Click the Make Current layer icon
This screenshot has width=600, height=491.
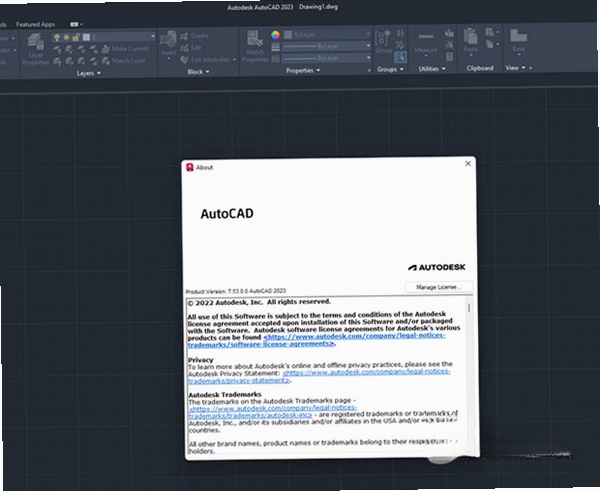tap(106, 49)
